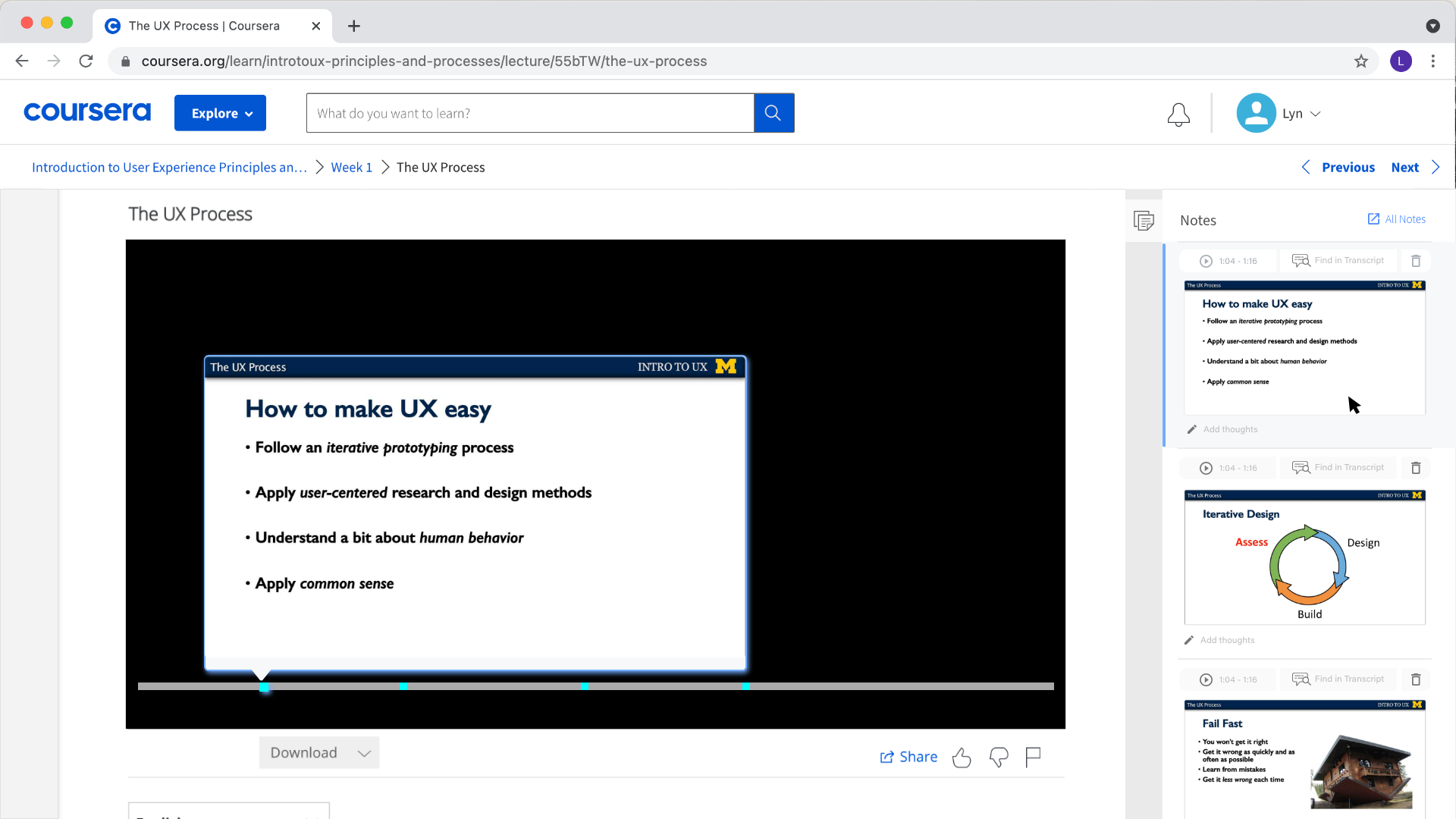The width and height of the screenshot is (1456, 819).
Task: Delete the first note with trash icon
Action: tap(1416, 261)
